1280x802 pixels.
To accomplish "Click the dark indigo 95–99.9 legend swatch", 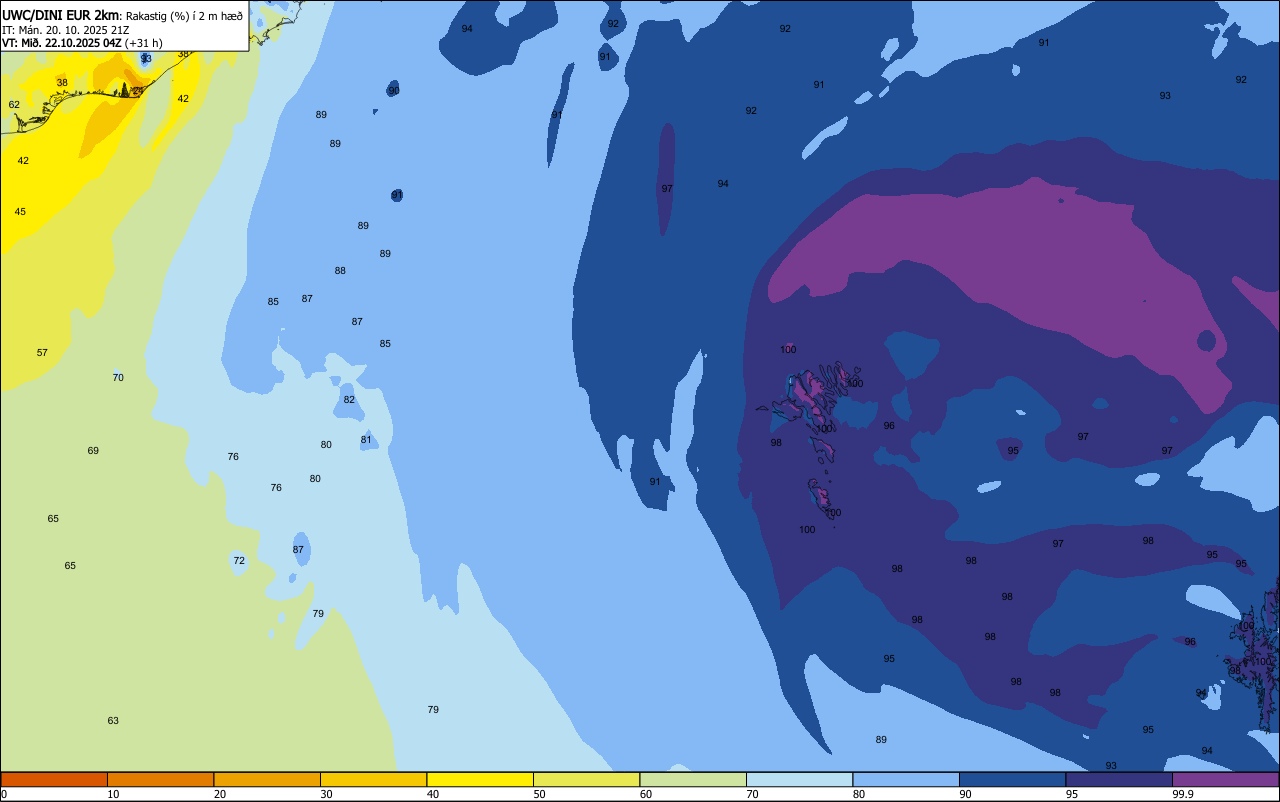I will point(1119,779).
